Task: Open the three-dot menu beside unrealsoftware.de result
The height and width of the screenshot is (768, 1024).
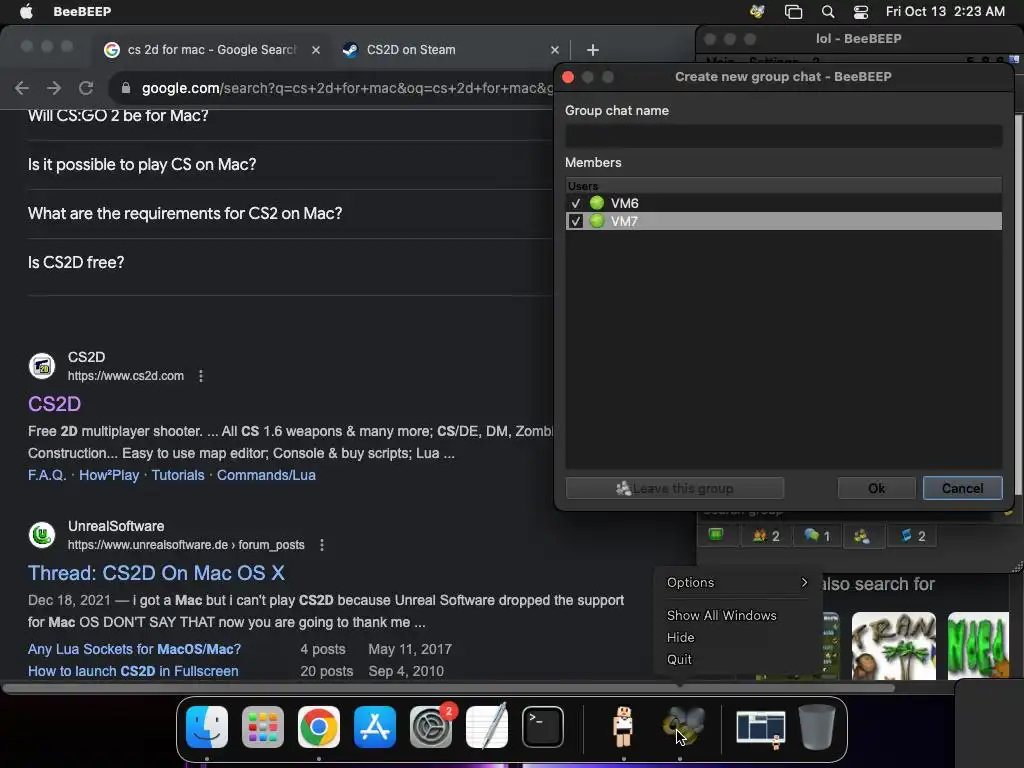Action: (322, 545)
